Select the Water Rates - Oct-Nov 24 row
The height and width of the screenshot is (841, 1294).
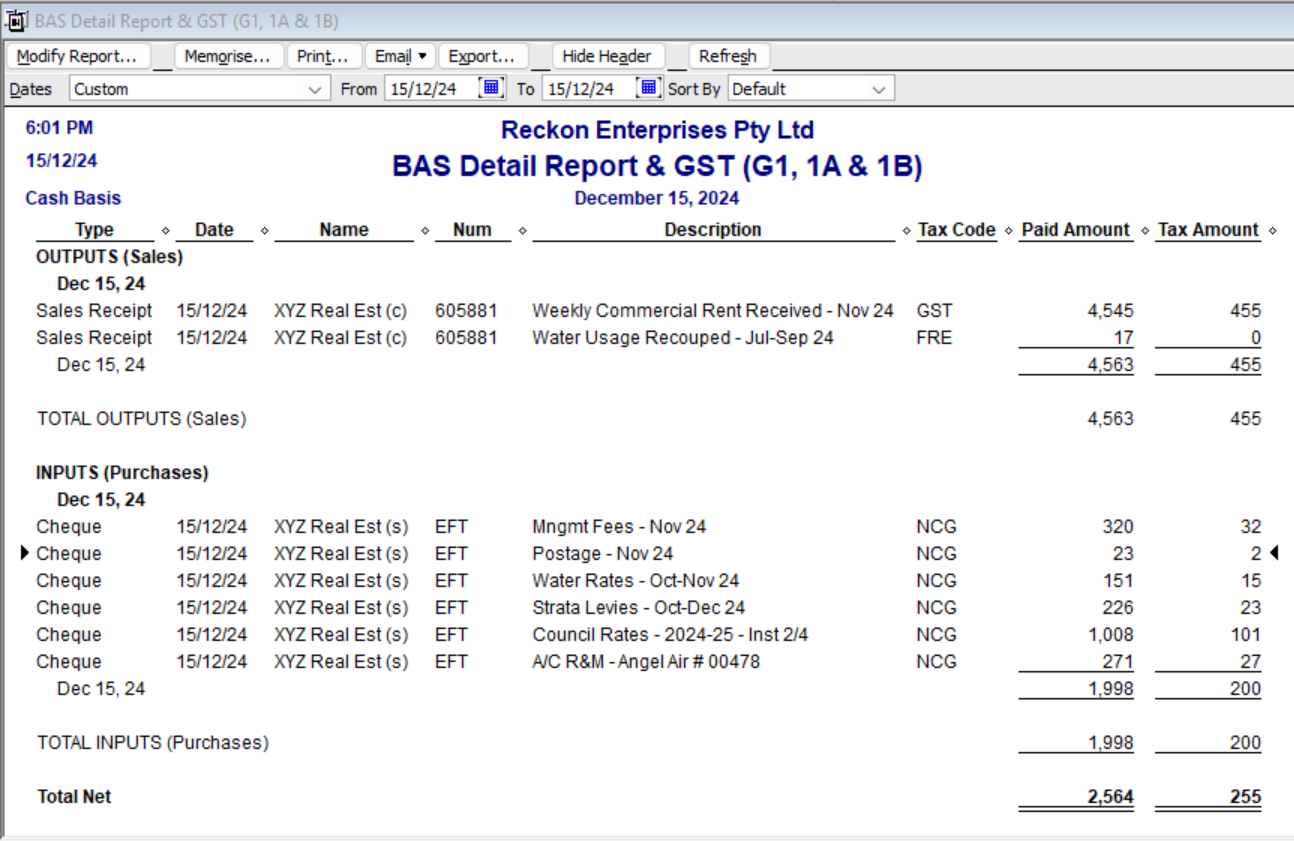[648, 581]
